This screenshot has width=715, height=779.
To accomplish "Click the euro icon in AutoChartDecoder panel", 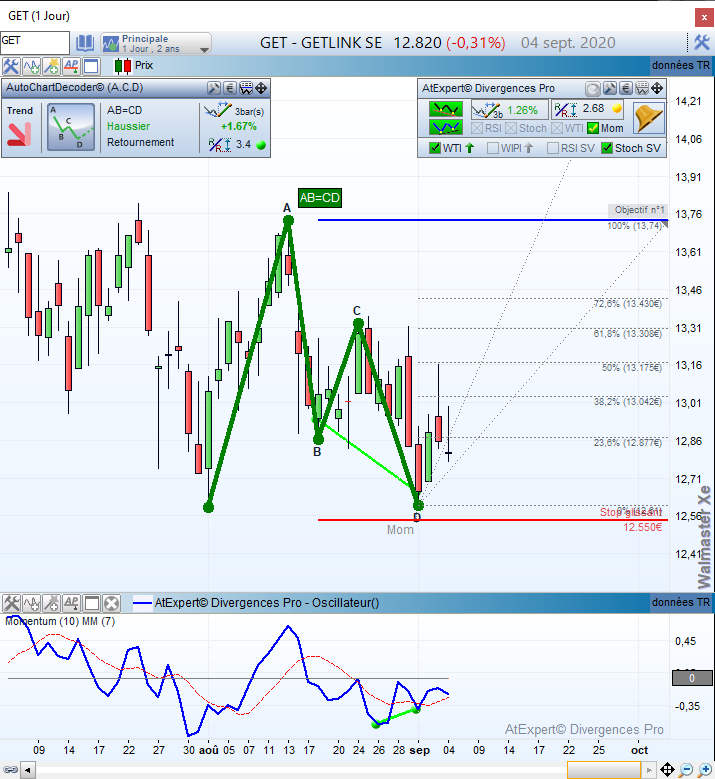I will (x=230, y=88).
